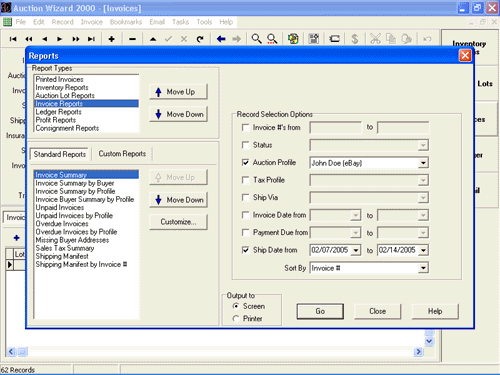
Task: Open Payment Due from start dropdown
Action: [x=356, y=233]
